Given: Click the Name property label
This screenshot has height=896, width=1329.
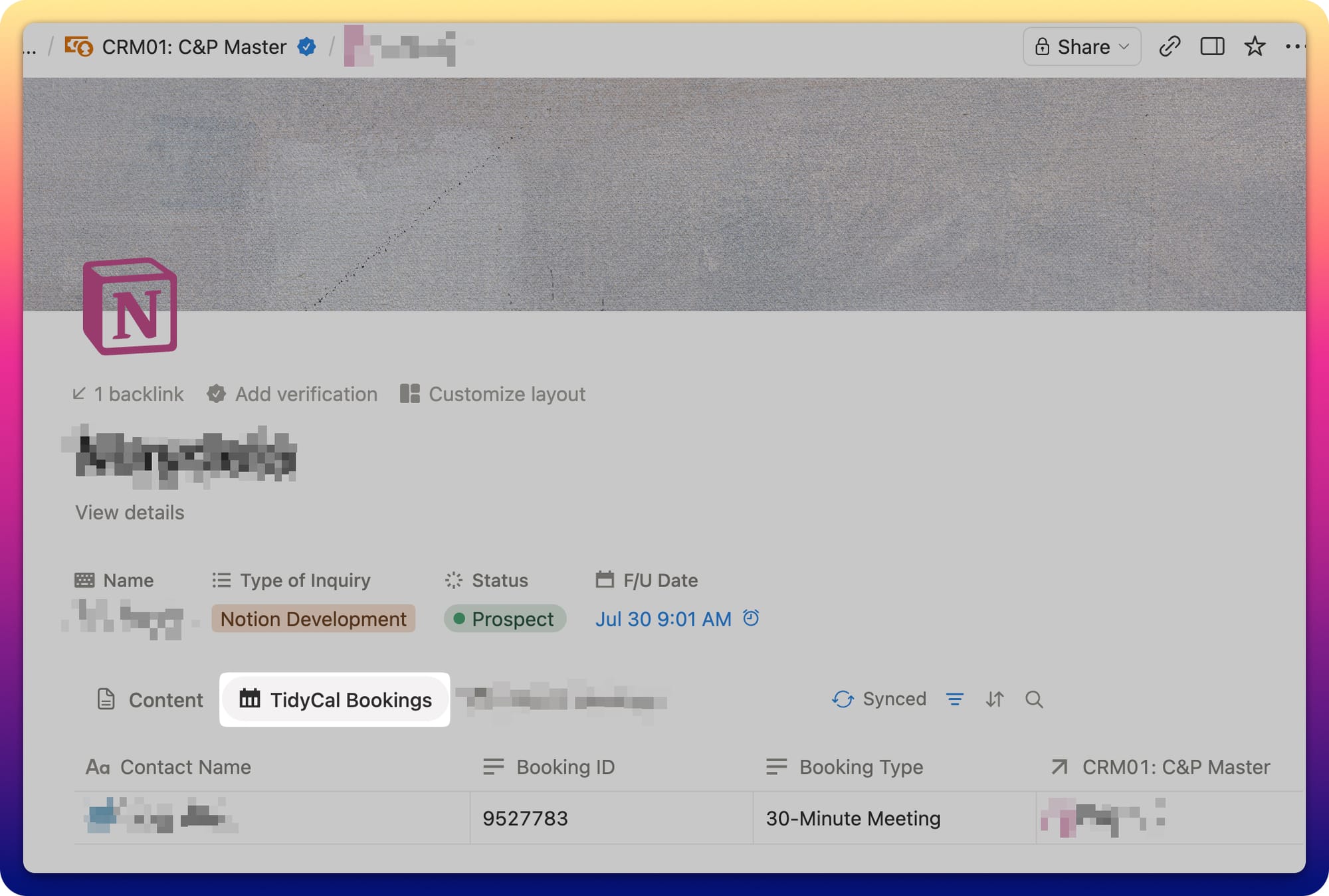Looking at the screenshot, I should coord(114,580).
